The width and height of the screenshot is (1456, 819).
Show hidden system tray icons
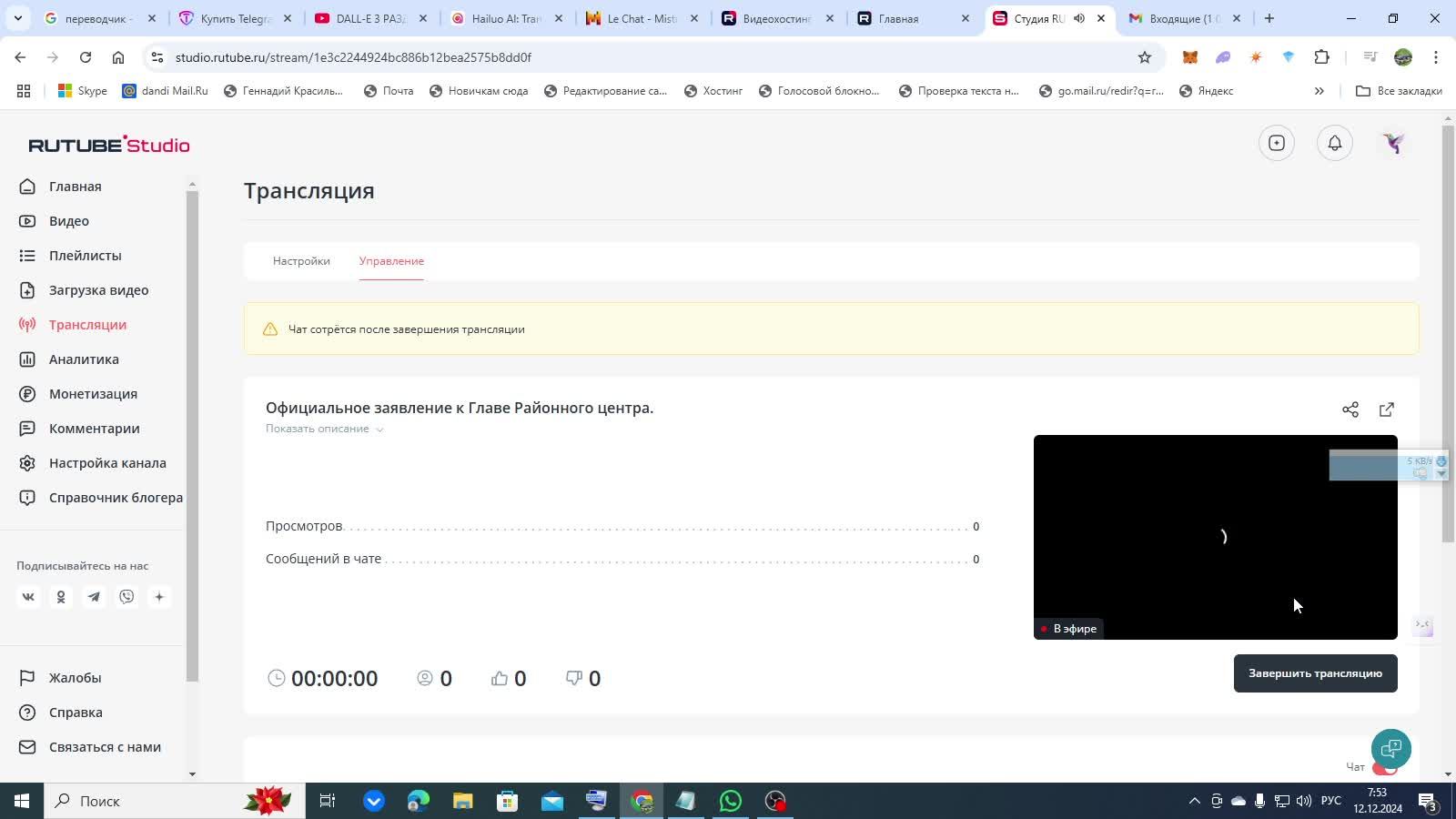1194,801
